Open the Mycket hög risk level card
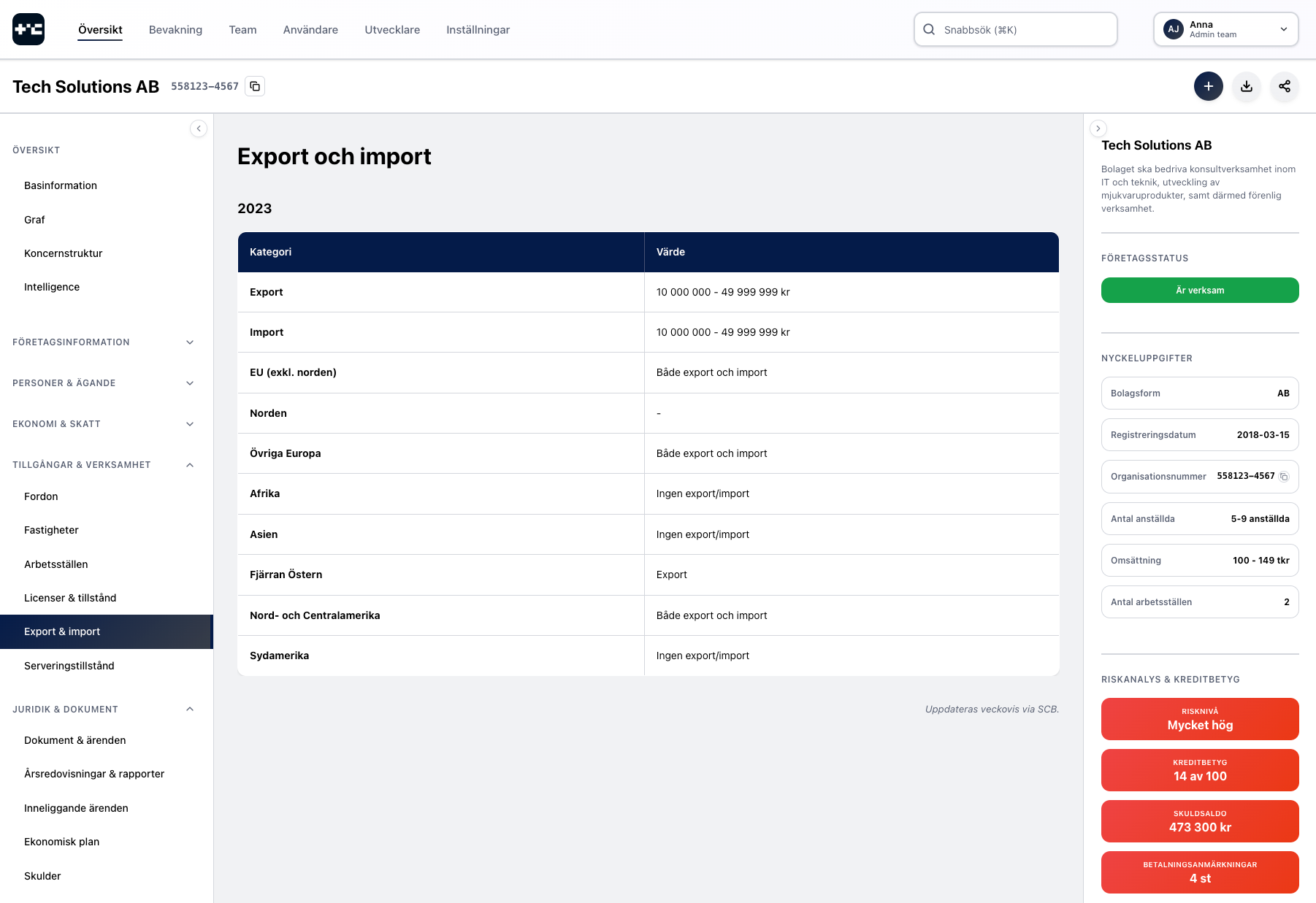 [1199, 719]
